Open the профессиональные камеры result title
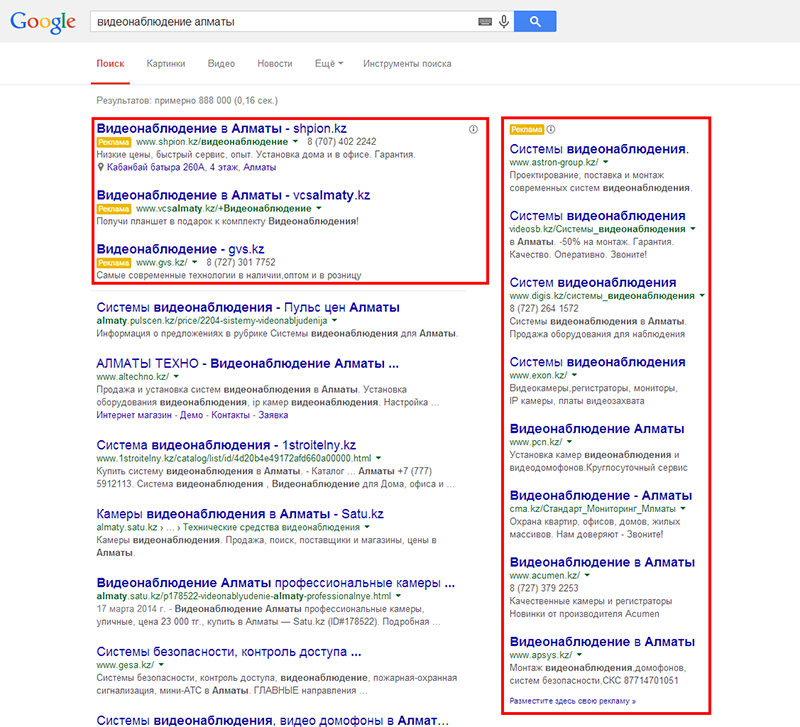The image size is (800, 727). [276, 583]
